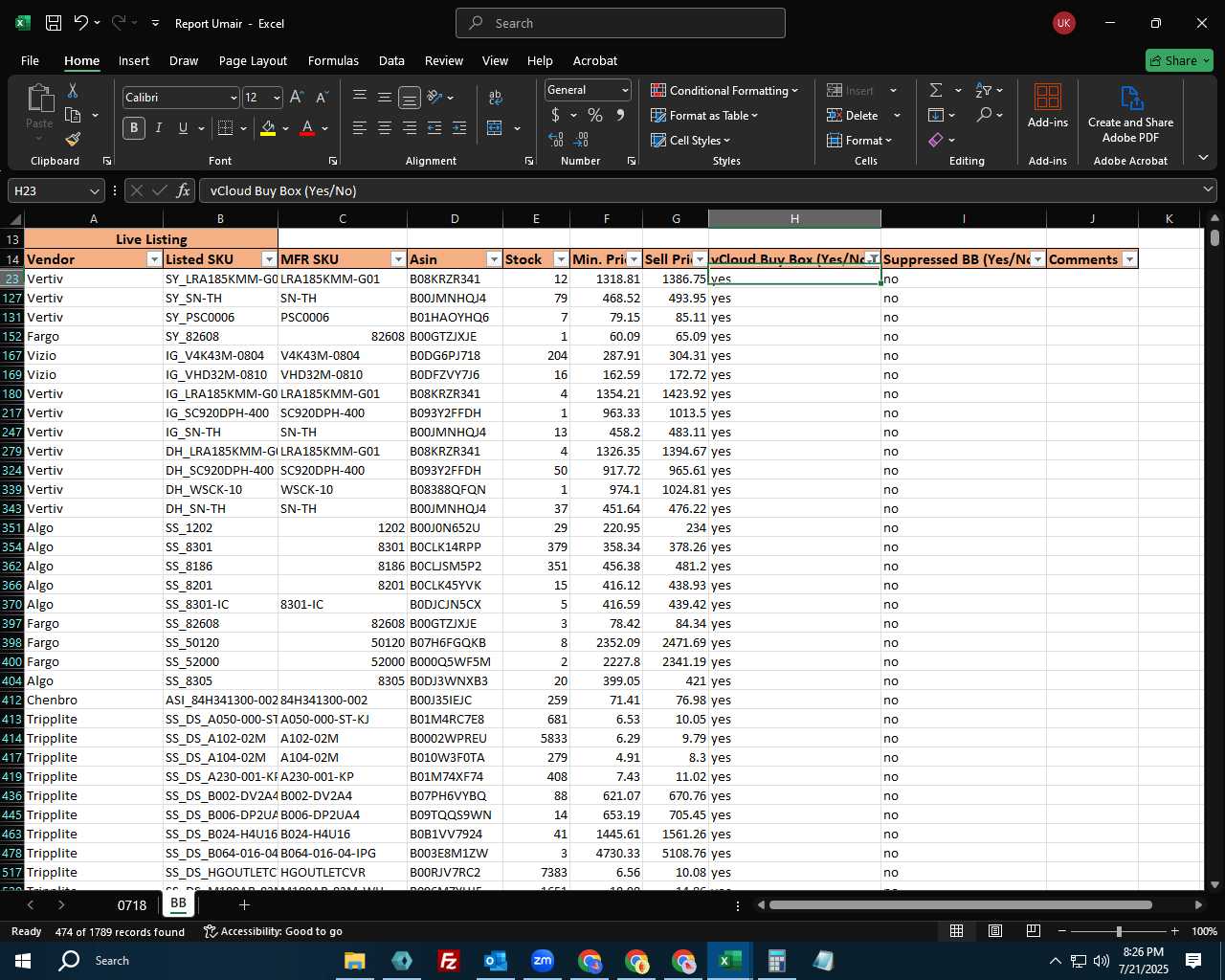This screenshot has width=1225, height=980.
Task: Open FileZilla from the taskbar
Action: [448, 960]
